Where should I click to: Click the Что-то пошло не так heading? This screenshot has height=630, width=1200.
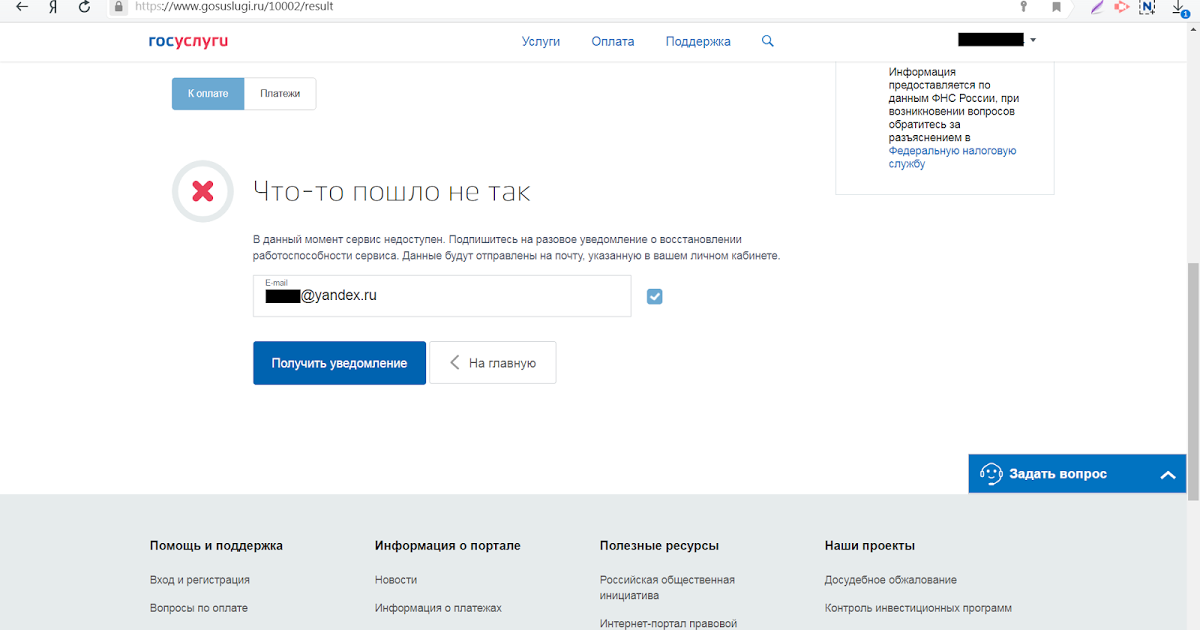391,191
